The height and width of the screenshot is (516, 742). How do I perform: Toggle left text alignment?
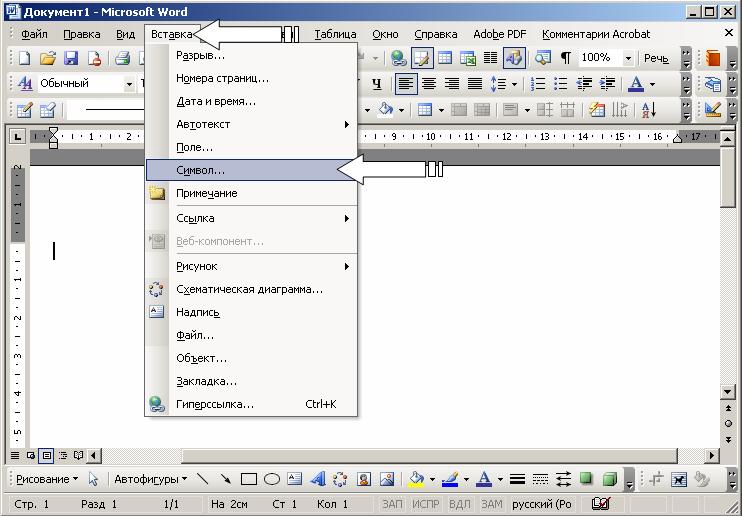(x=405, y=84)
